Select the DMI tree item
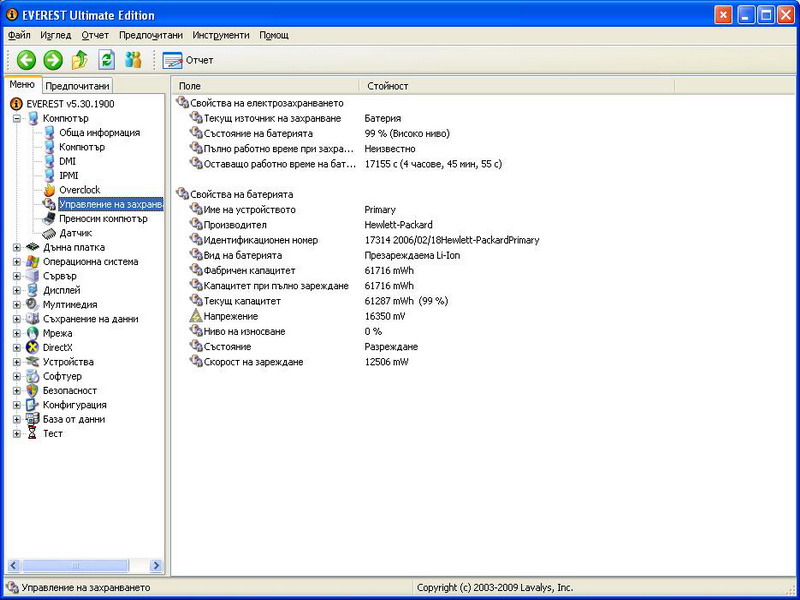This screenshot has height=600, width=800. coord(67,161)
